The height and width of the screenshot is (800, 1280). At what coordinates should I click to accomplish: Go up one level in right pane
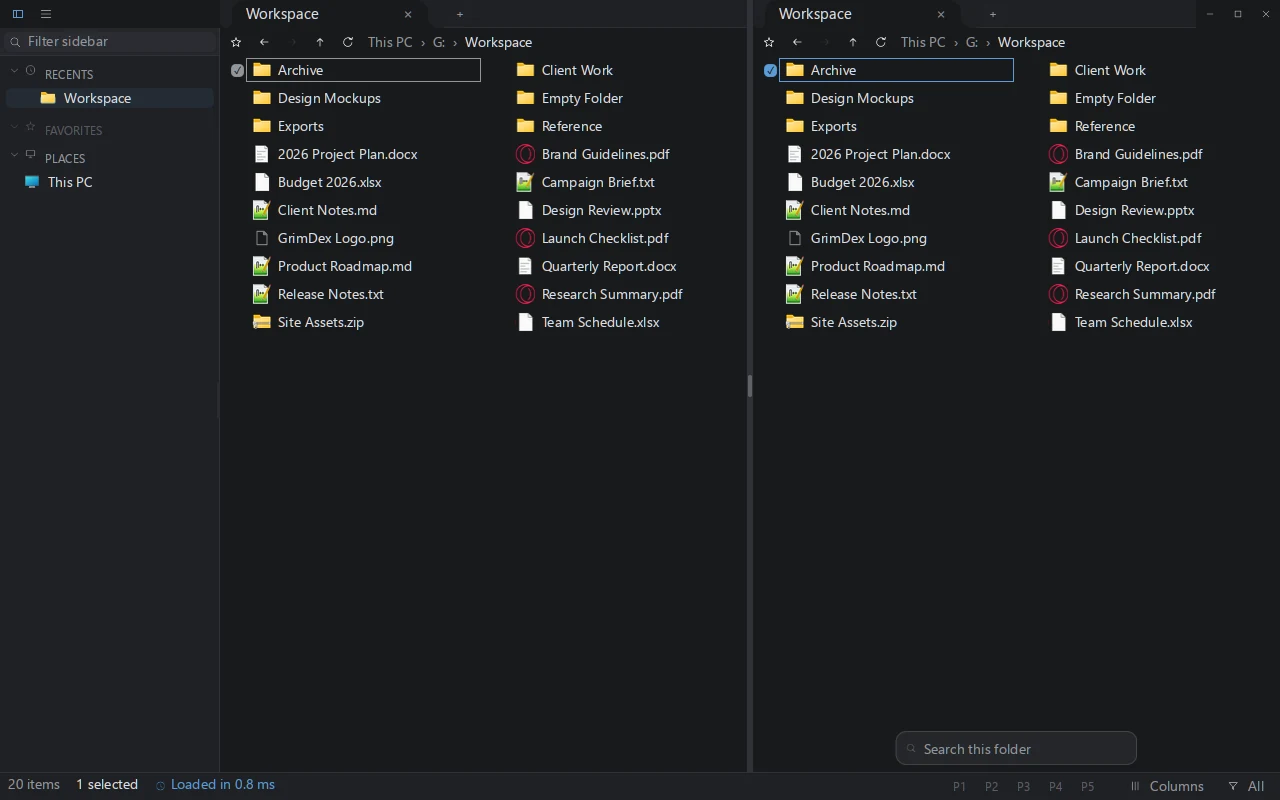[853, 42]
